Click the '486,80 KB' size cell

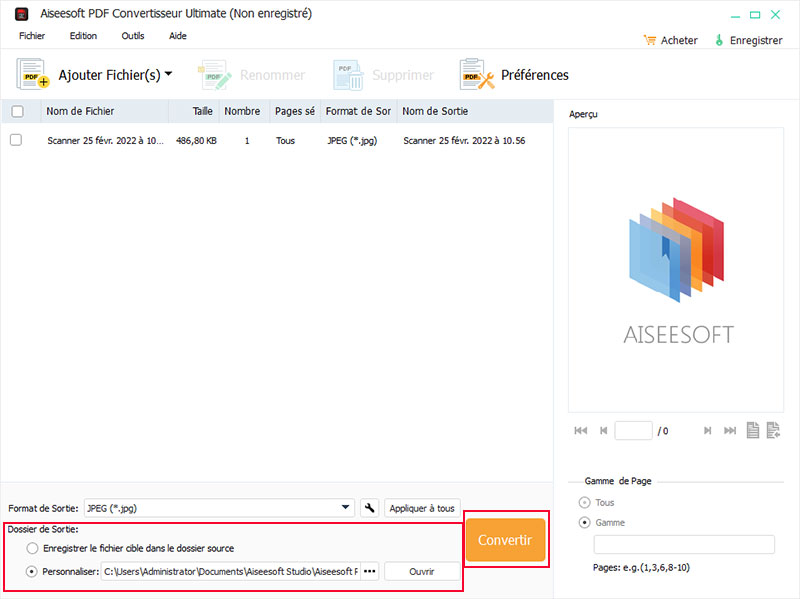[196, 140]
